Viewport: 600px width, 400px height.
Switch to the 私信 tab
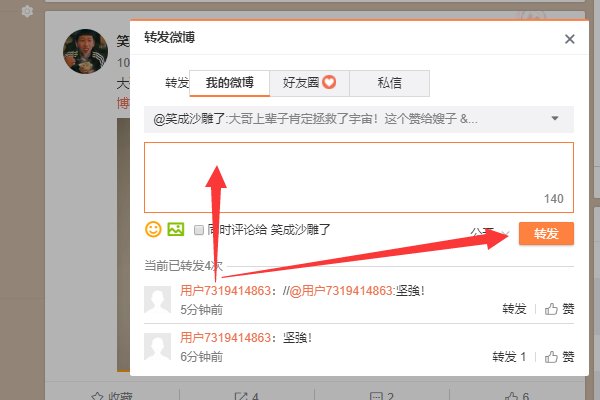389,83
